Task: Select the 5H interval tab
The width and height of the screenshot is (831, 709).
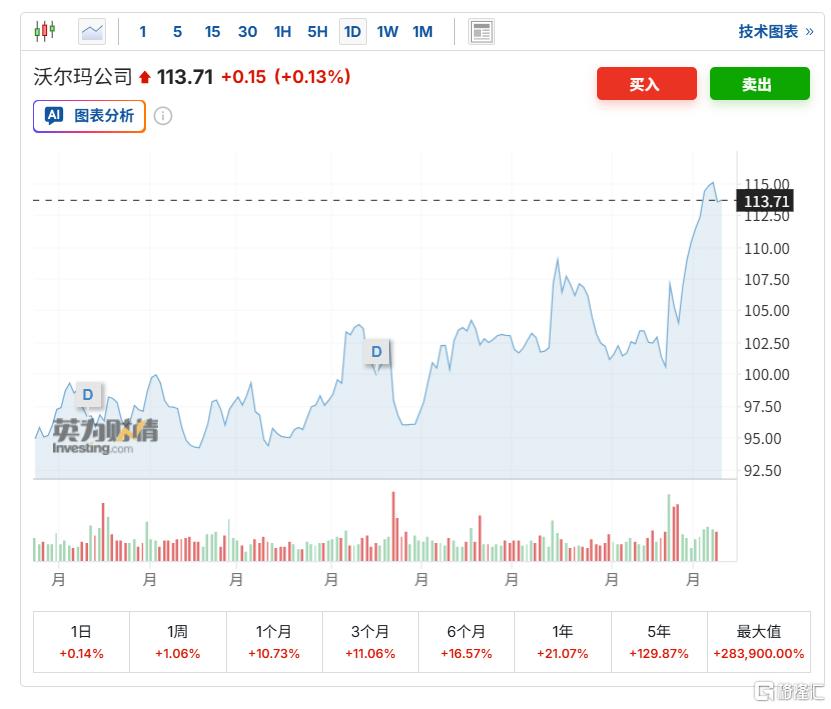Action: click(x=317, y=31)
